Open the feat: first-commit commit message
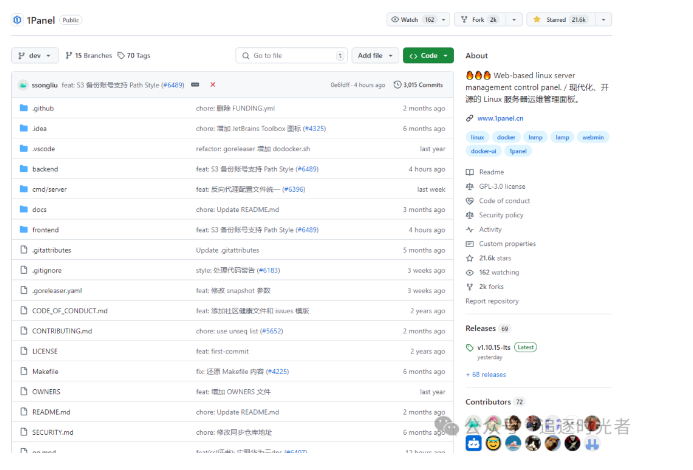693x470 pixels. coord(222,352)
